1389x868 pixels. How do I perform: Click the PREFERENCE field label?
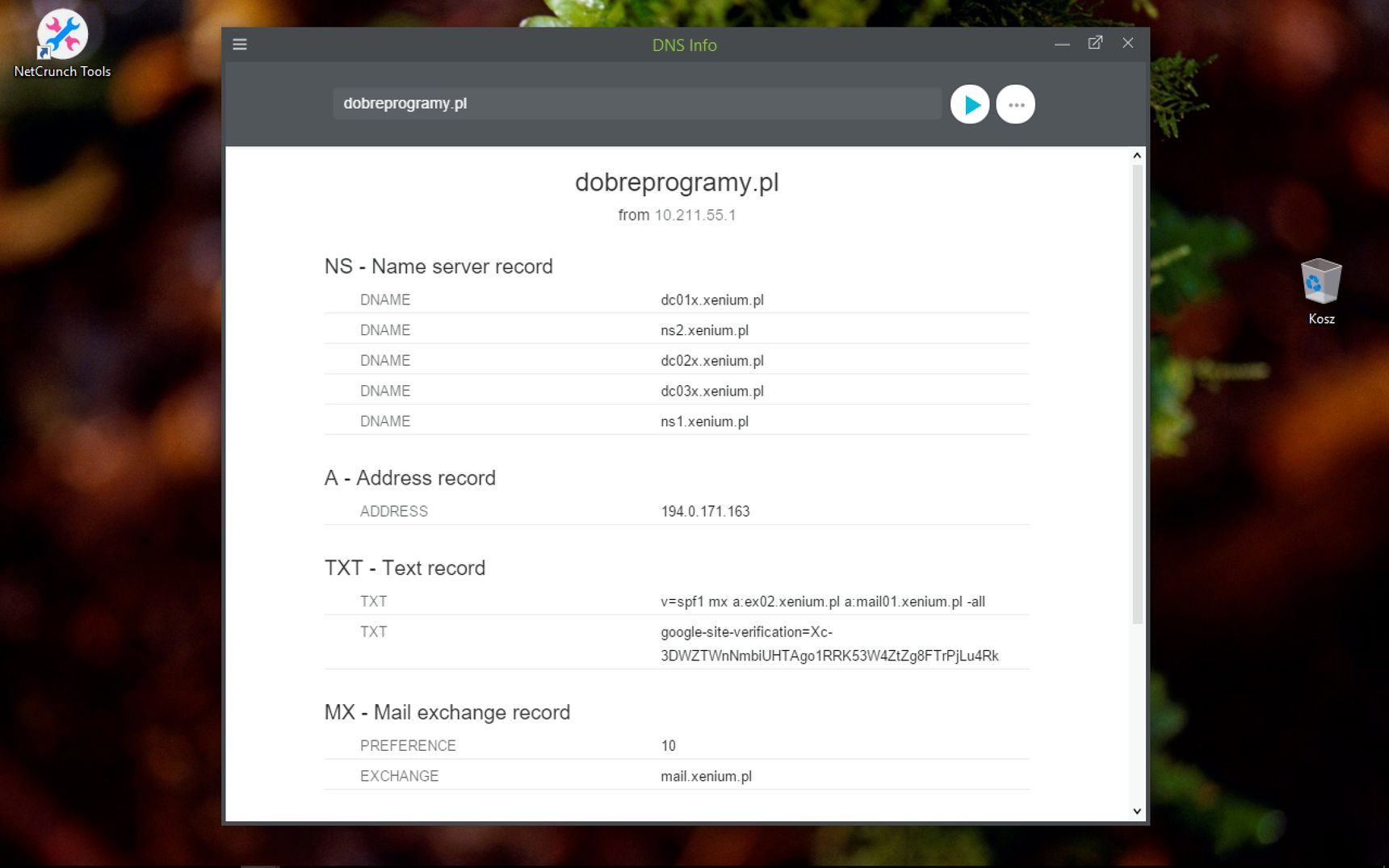point(408,745)
